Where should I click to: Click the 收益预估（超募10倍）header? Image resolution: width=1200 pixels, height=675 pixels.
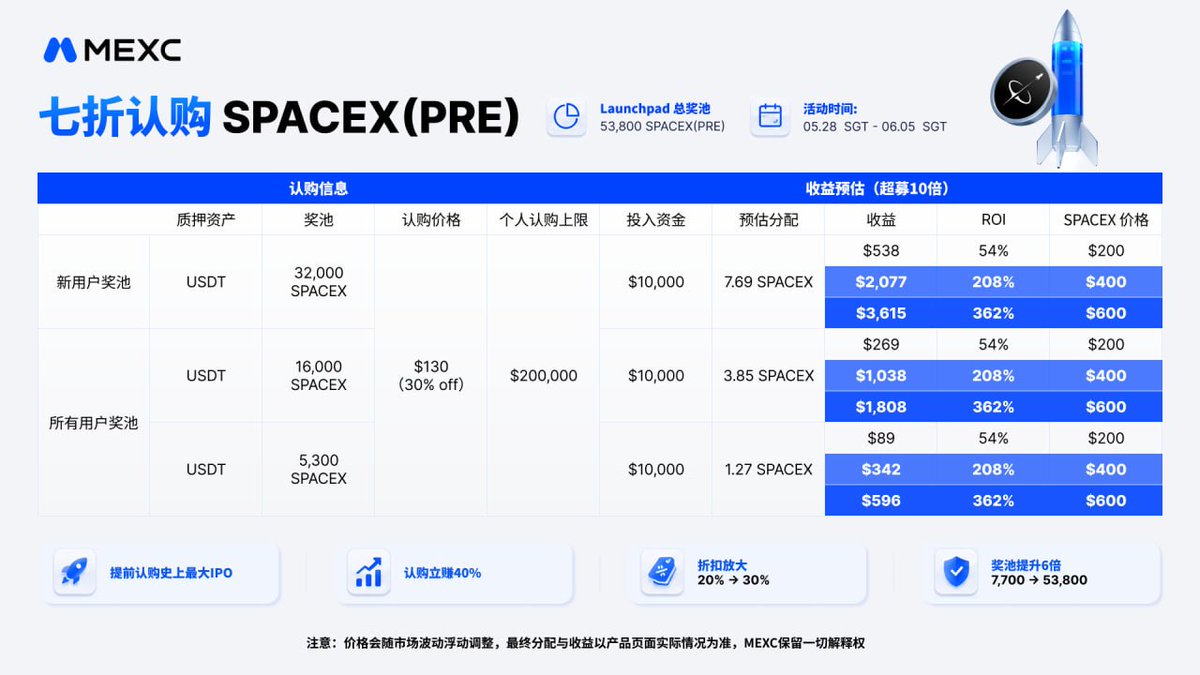880,188
